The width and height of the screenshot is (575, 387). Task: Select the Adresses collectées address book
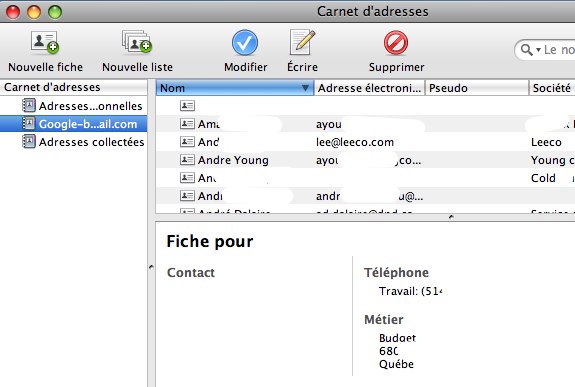click(x=73, y=142)
